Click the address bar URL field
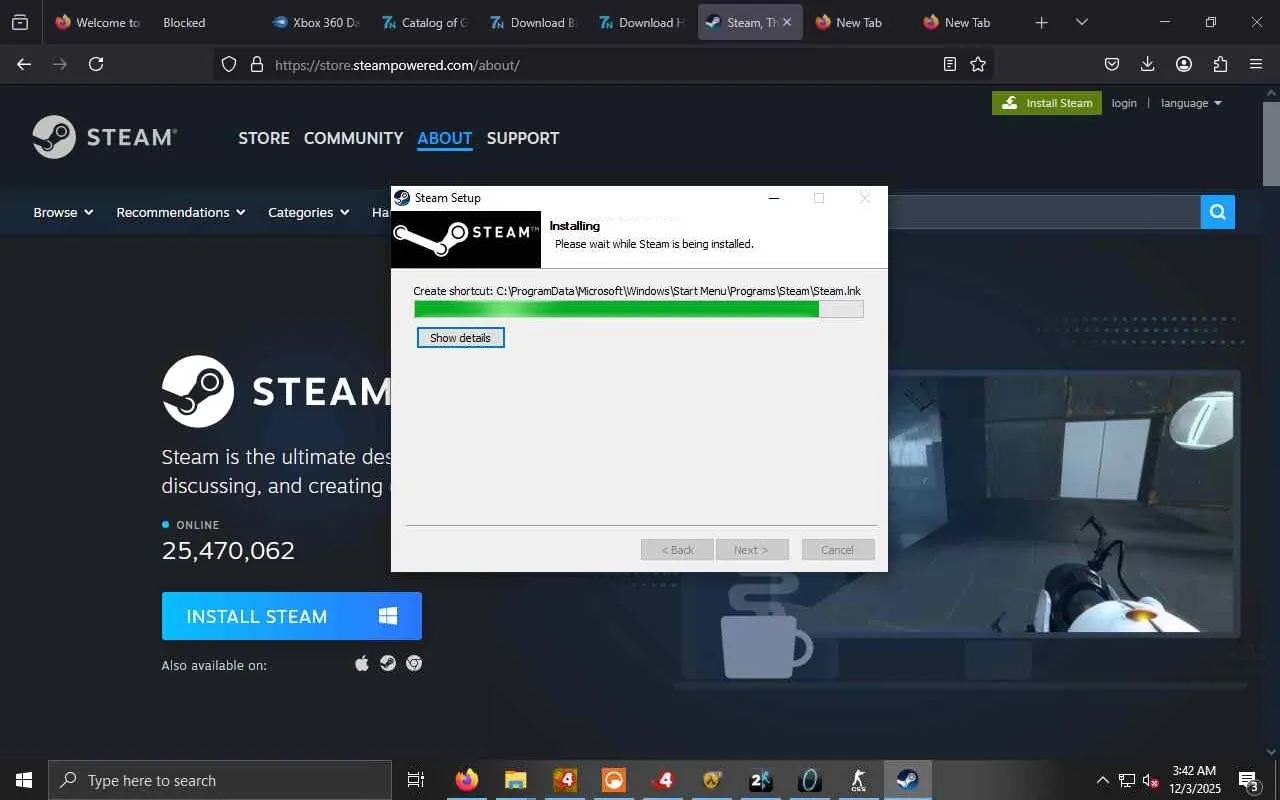The width and height of the screenshot is (1280, 800). coord(605,64)
